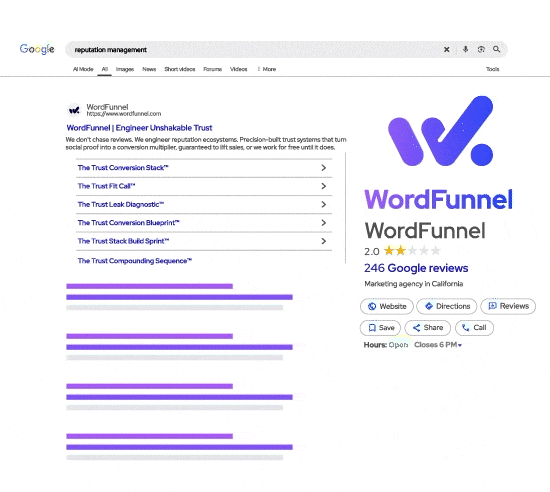Click the WordFunnel favicon in the result

coord(74,110)
